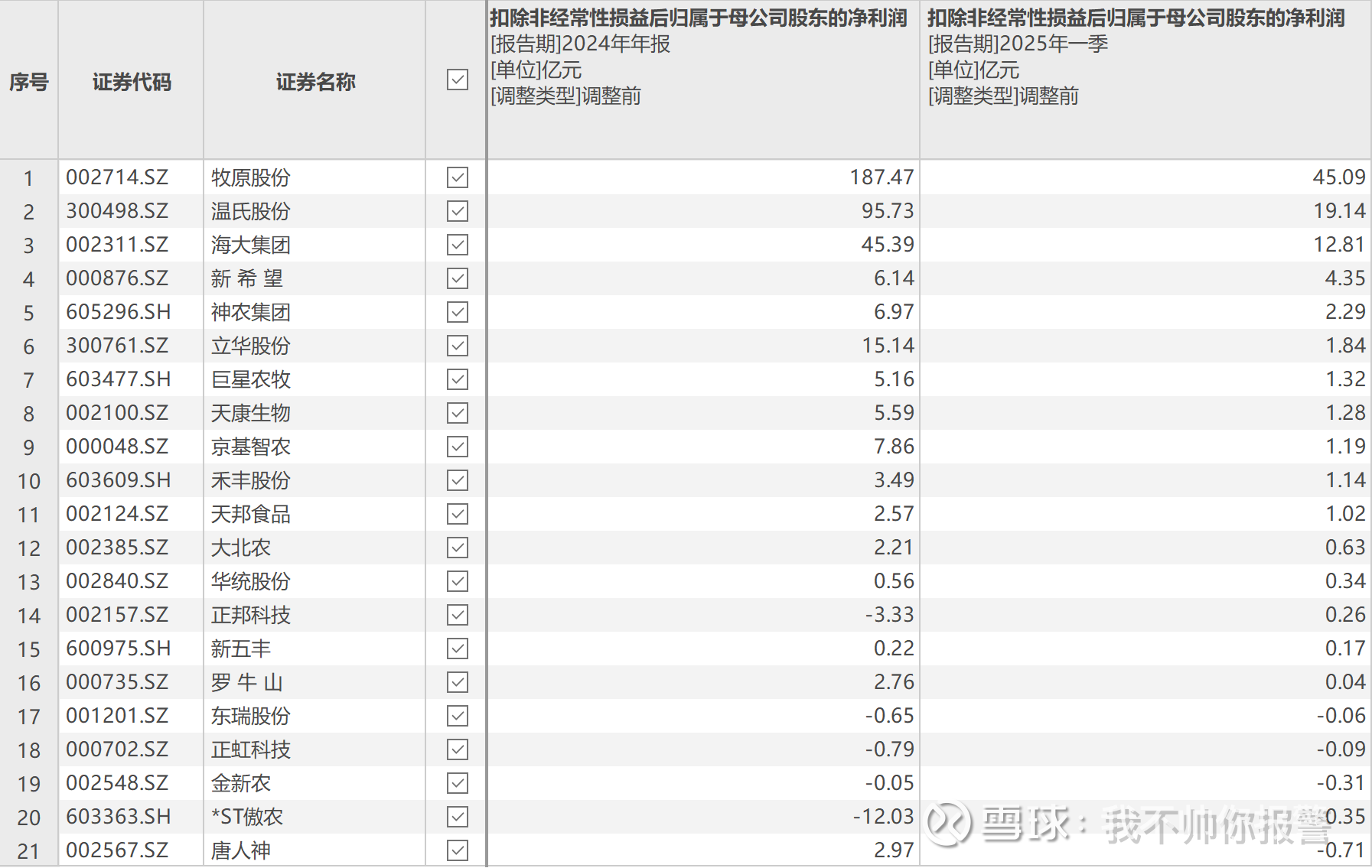Select stock code 300761.SZ
1372x868 pixels.
coord(117,346)
